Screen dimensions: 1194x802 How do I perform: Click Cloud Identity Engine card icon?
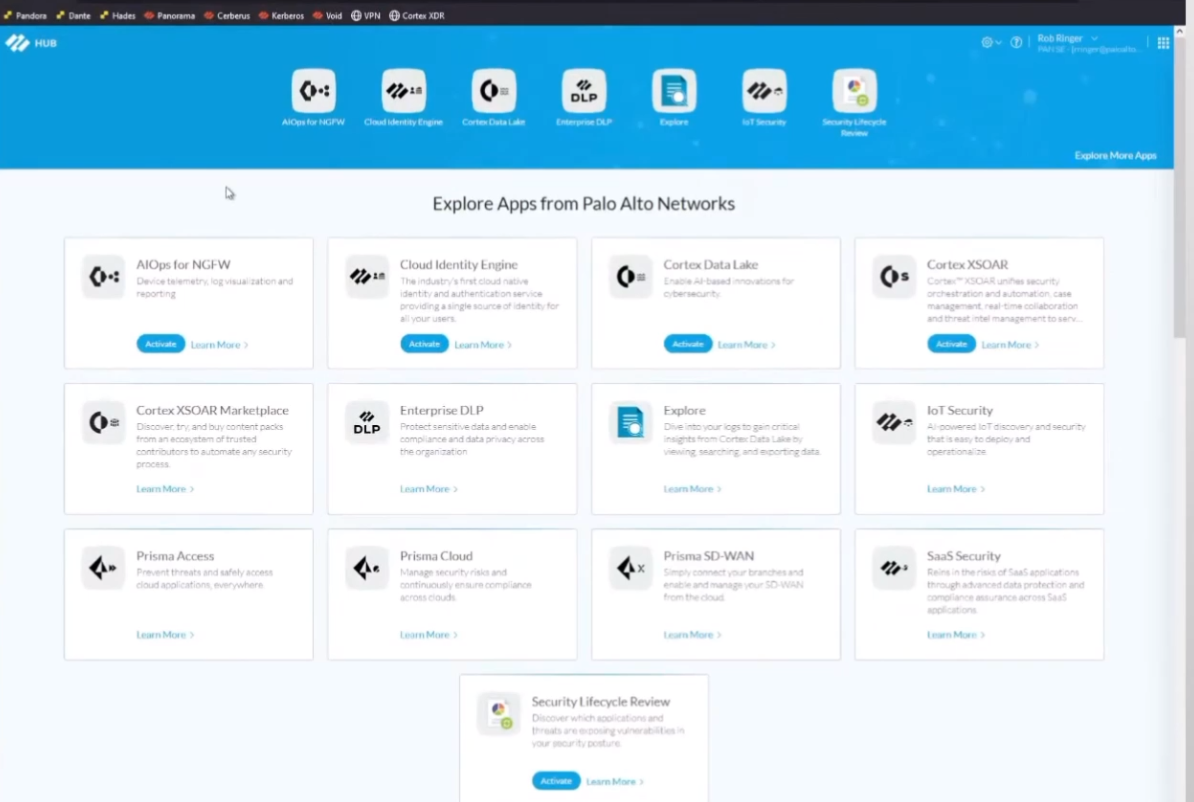click(367, 276)
